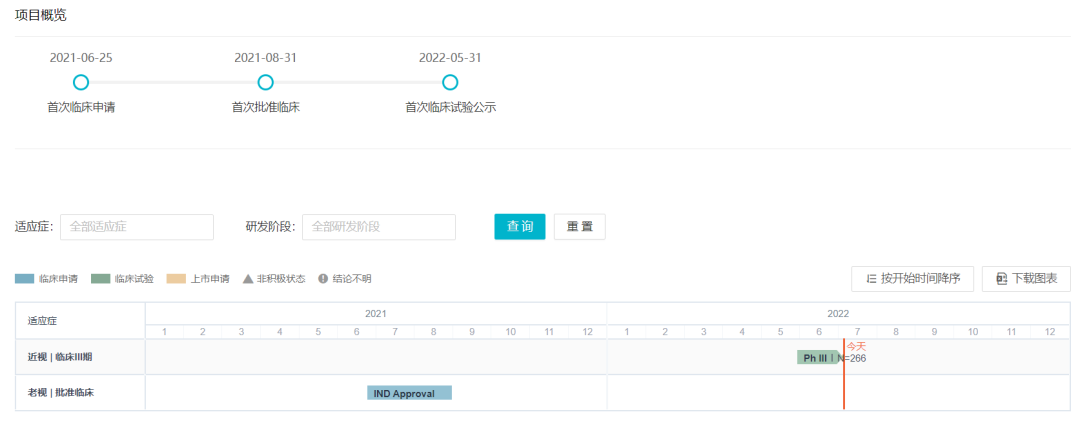This screenshot has width=1080, height=421.
Task: Open the 适应症 dropdown field
Action: tap(137, 227)
